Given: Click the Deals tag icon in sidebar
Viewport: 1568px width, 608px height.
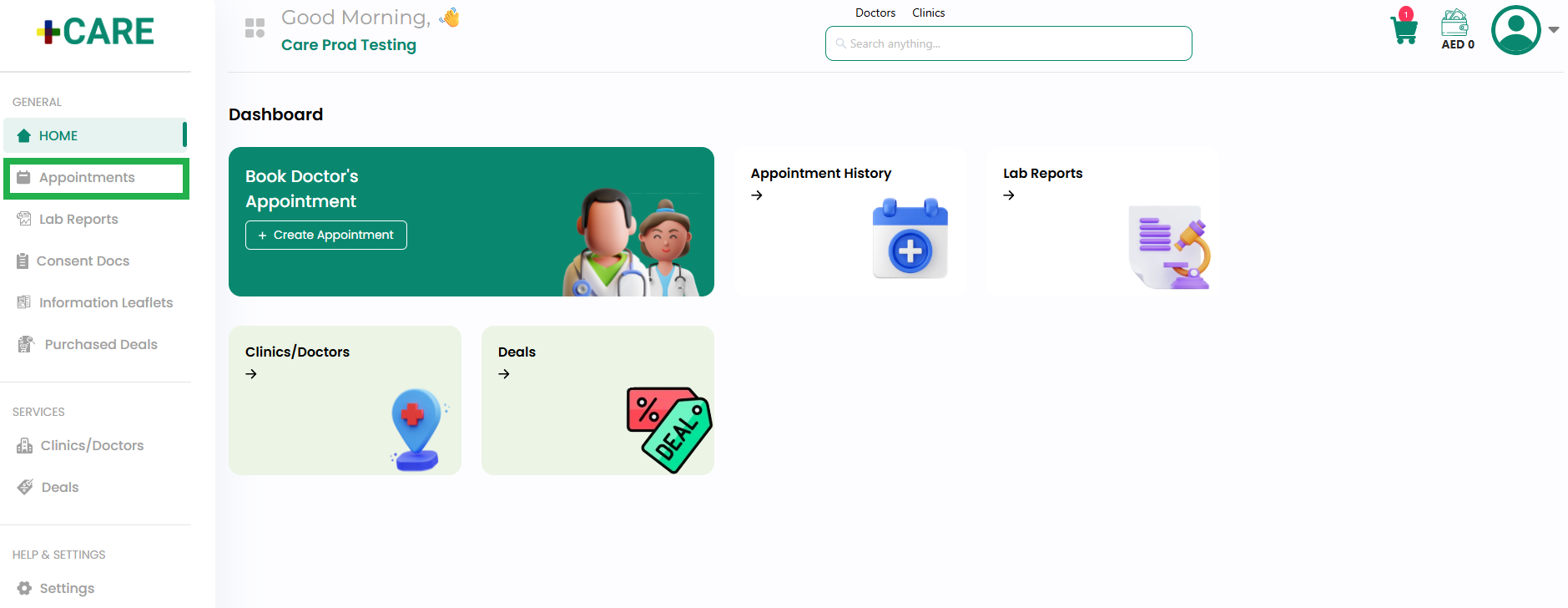Looking at the screenshot, I should (25, 487).
